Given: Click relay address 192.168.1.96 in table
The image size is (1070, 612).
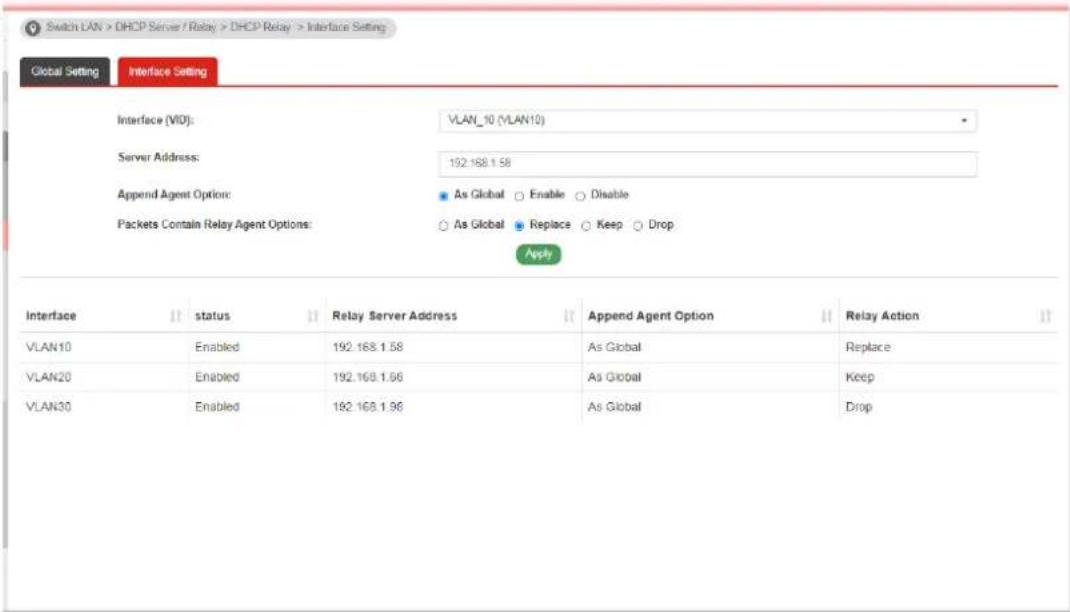Looking at the screenshot, I should pos(368,407).
